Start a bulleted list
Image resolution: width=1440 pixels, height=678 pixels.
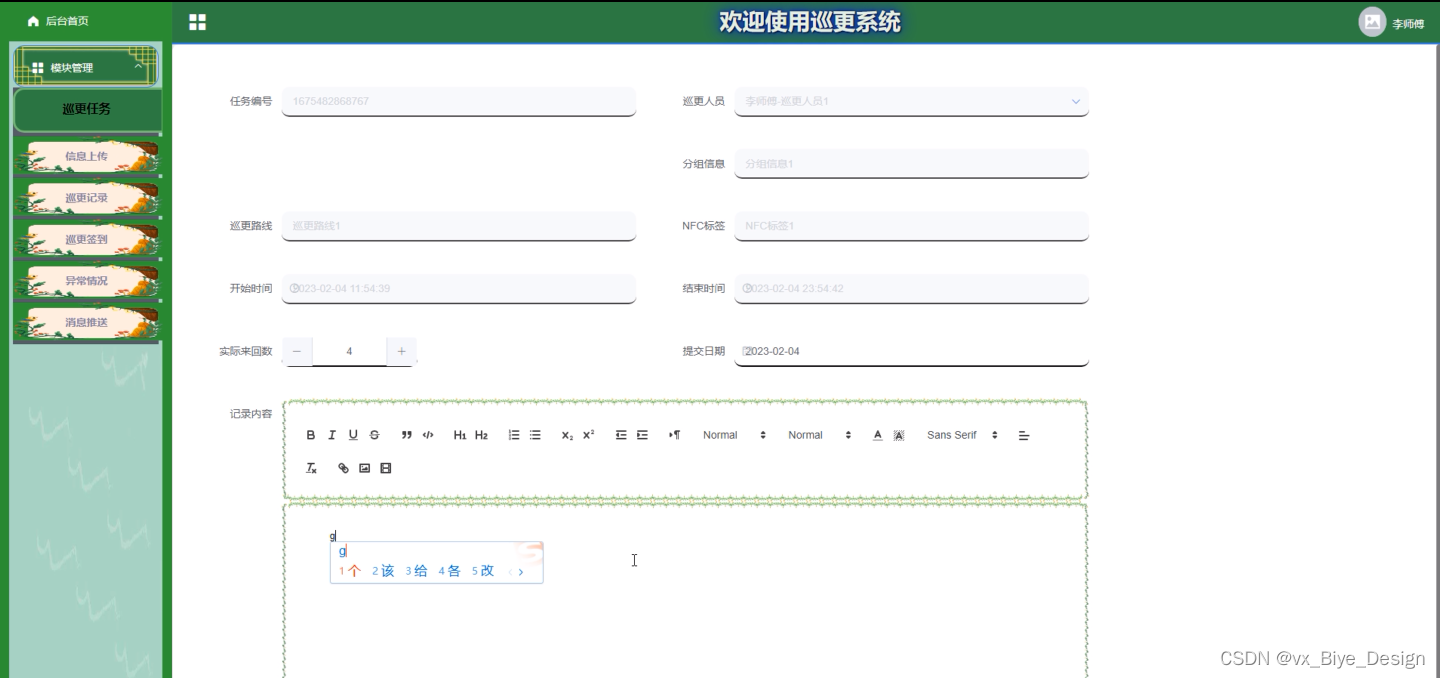535,435
